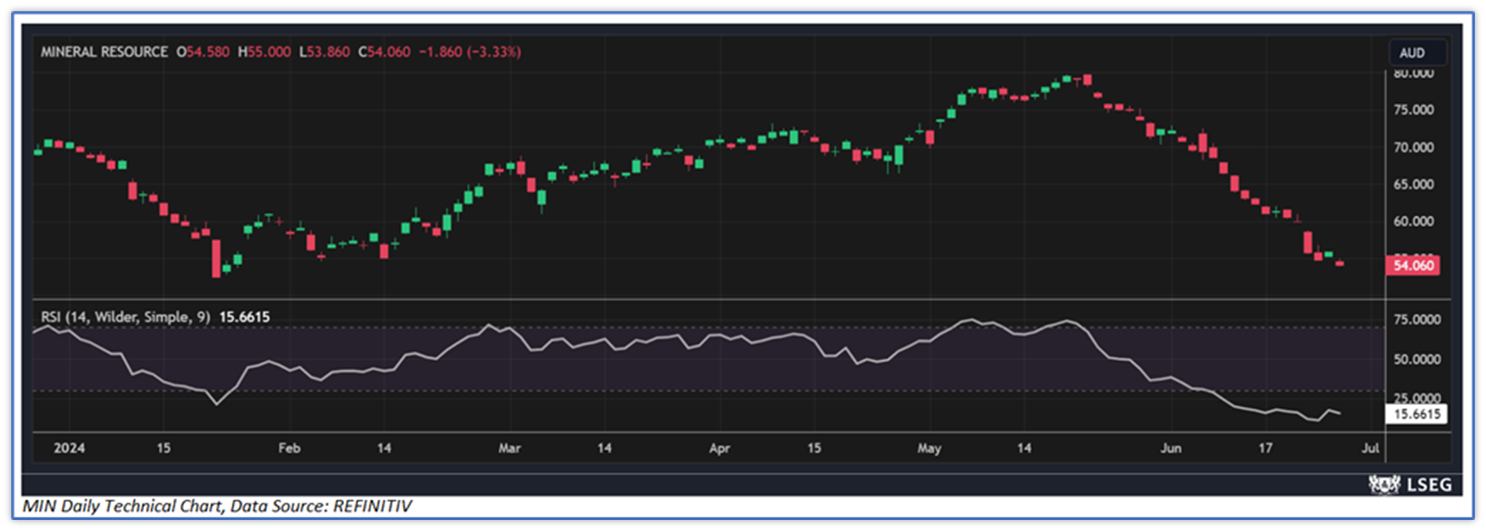Click the AUD currency button

tap(1416, 53)
